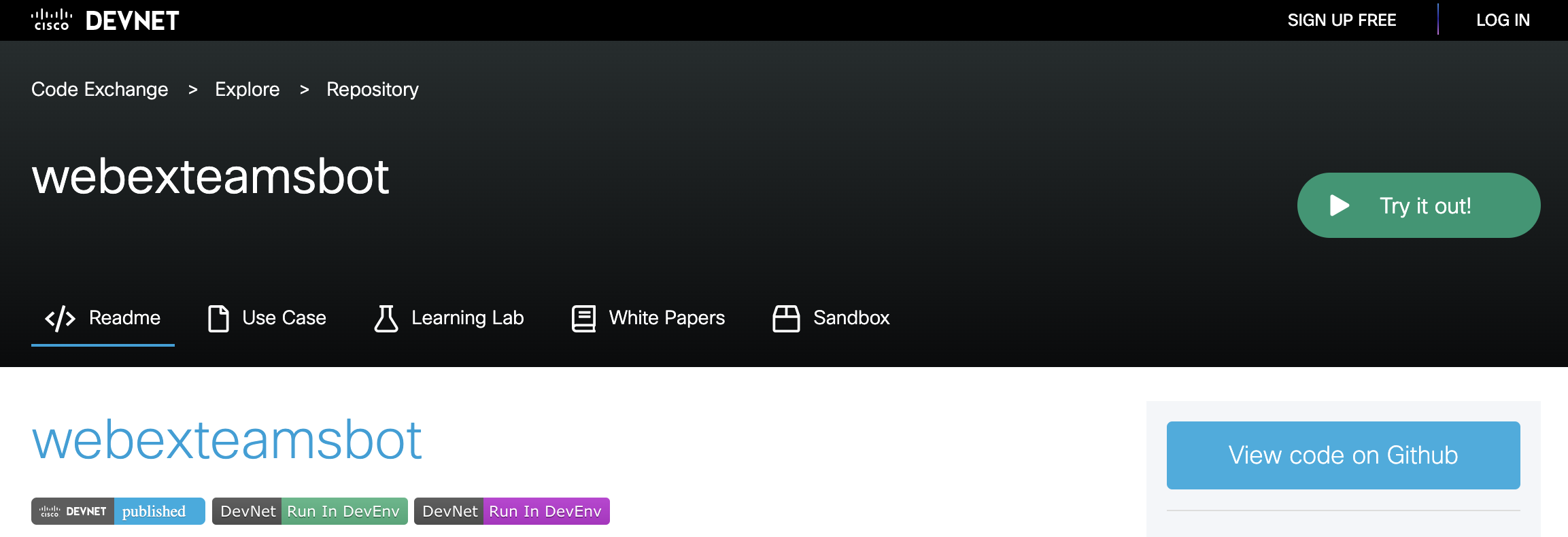
Task: Click LOG IN link
Action: 1503,20
